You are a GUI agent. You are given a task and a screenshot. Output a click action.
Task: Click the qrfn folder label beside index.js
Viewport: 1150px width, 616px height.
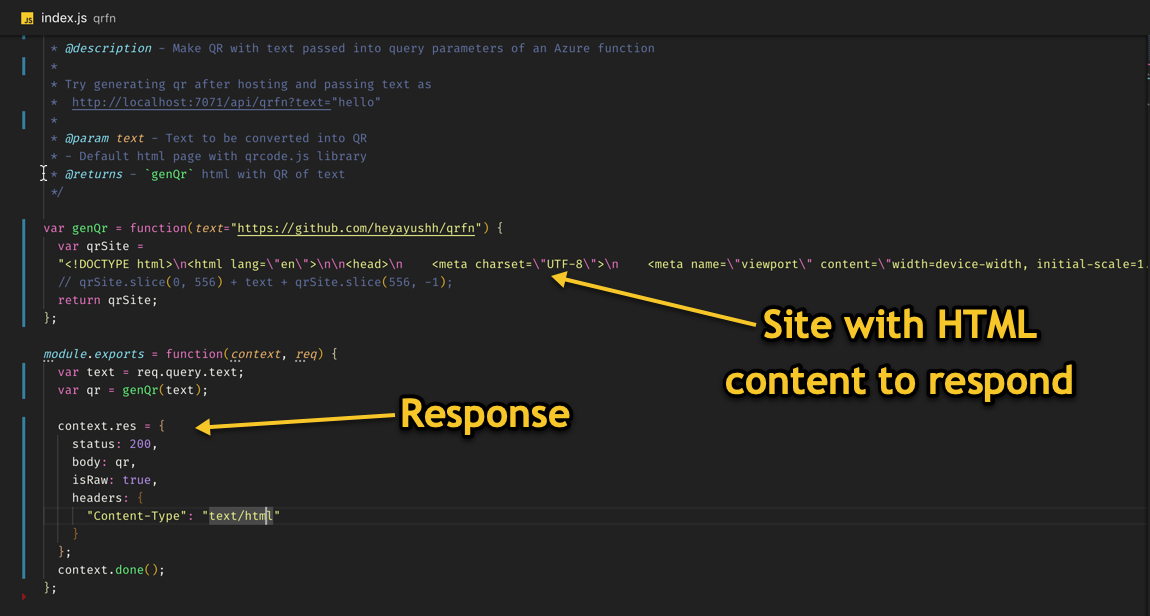tap(105, 18)
